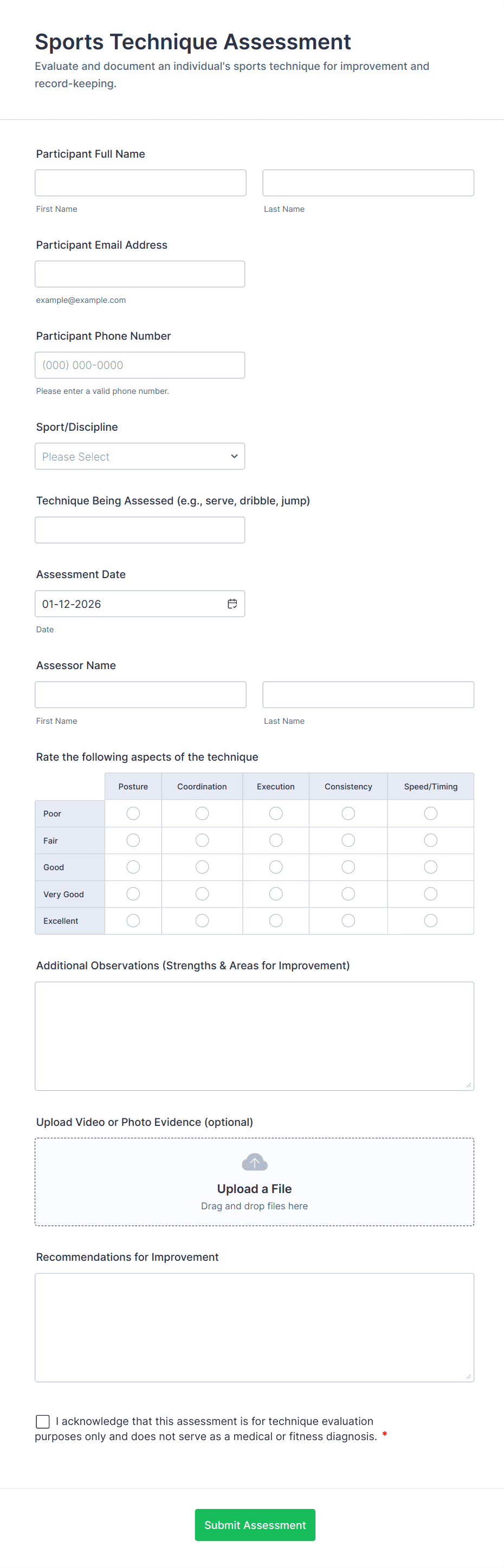Click the Assessor First Name field
This screenshot has height=1568, width=504.
click(140, 695)
